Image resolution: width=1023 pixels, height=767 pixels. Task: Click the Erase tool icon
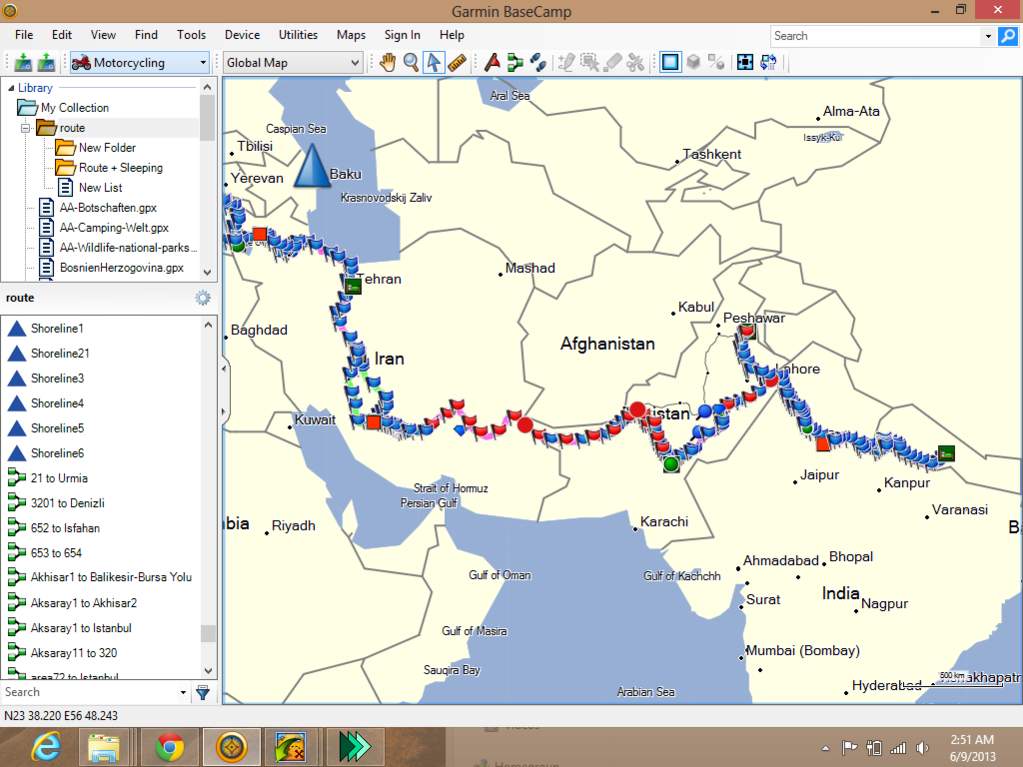[x=613, y=63]
